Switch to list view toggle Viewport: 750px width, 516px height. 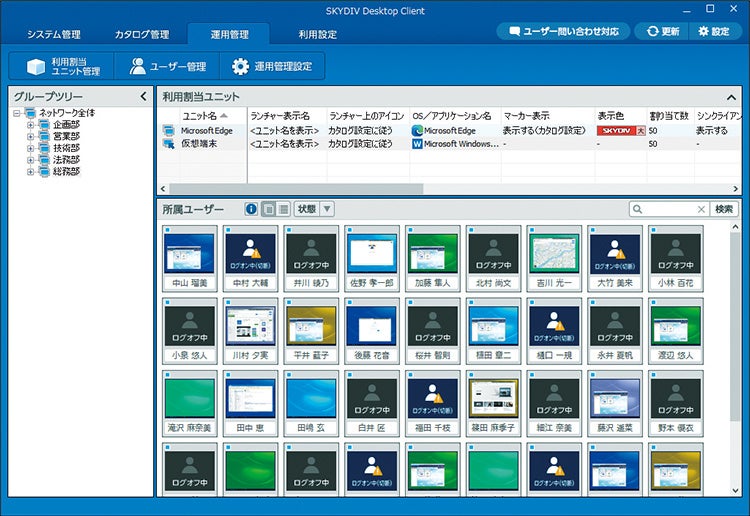pyautogui.click(x=283, y=209)
